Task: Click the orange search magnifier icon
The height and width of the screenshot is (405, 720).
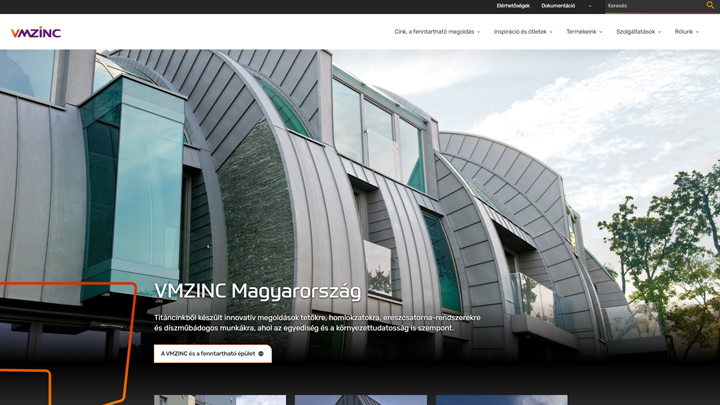Action: pos(710,6)
